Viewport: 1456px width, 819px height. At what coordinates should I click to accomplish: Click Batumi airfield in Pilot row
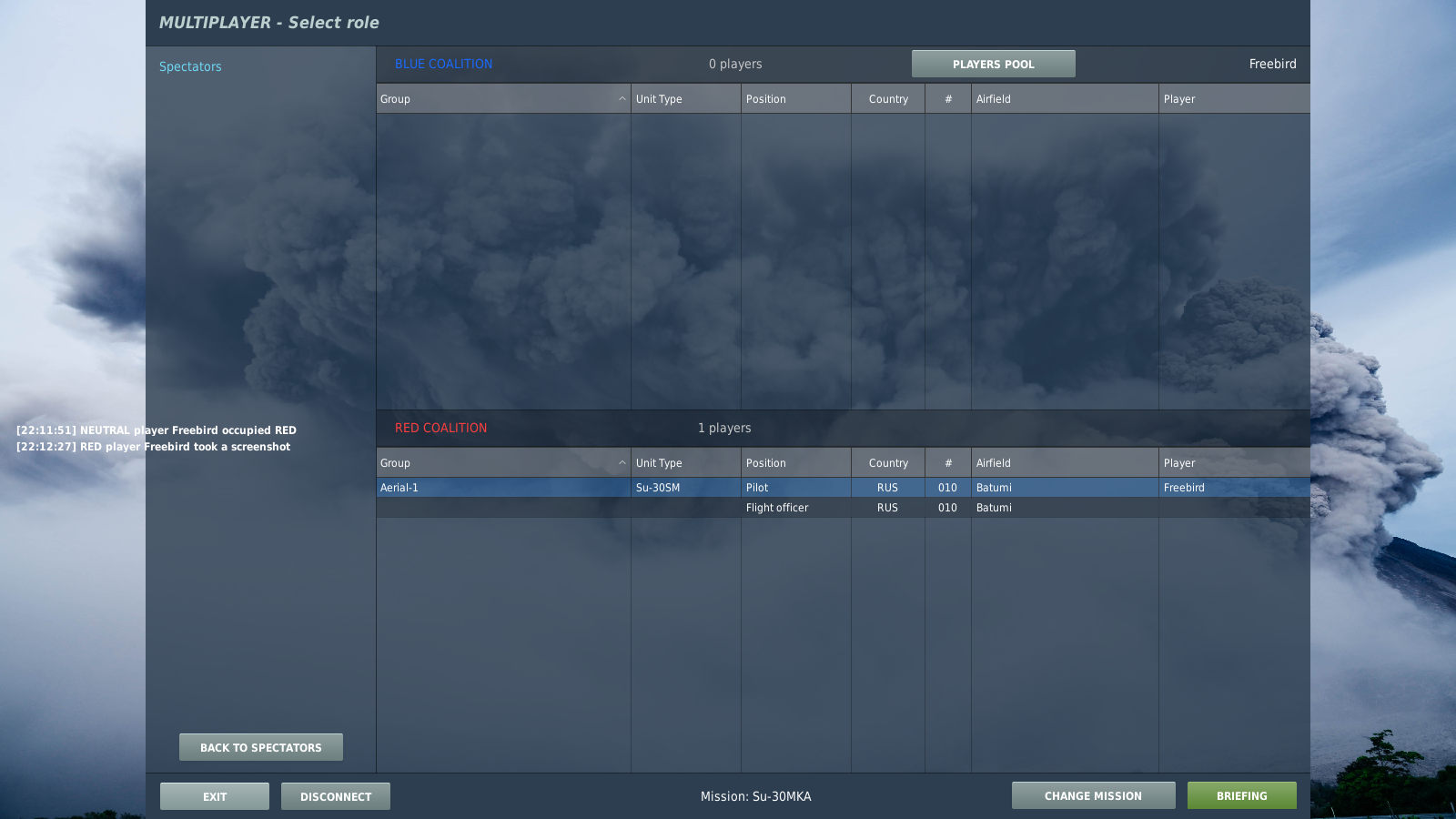[1065, 488]
